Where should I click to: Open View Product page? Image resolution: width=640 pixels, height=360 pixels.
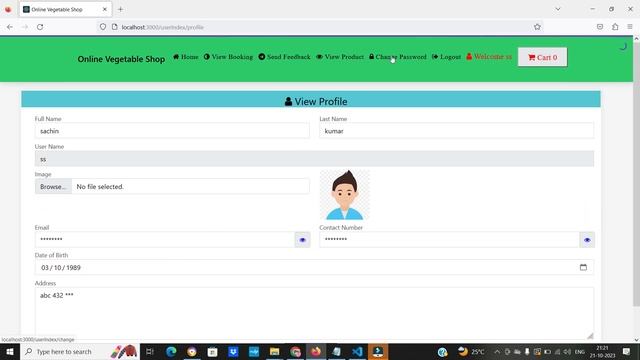[x=340, y=57]
